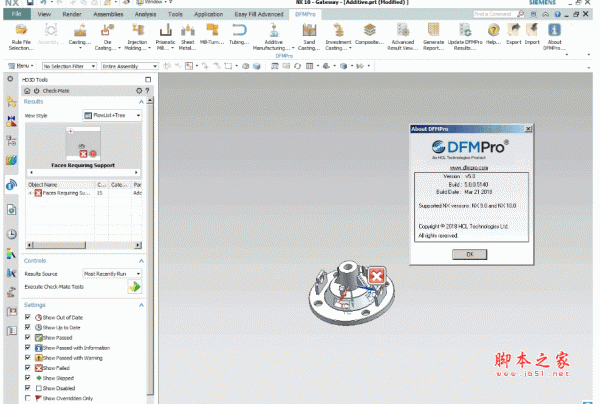Open Rule File Selection tool
Viewport: 600px width, 404px height.
click(x=21, y=37)
